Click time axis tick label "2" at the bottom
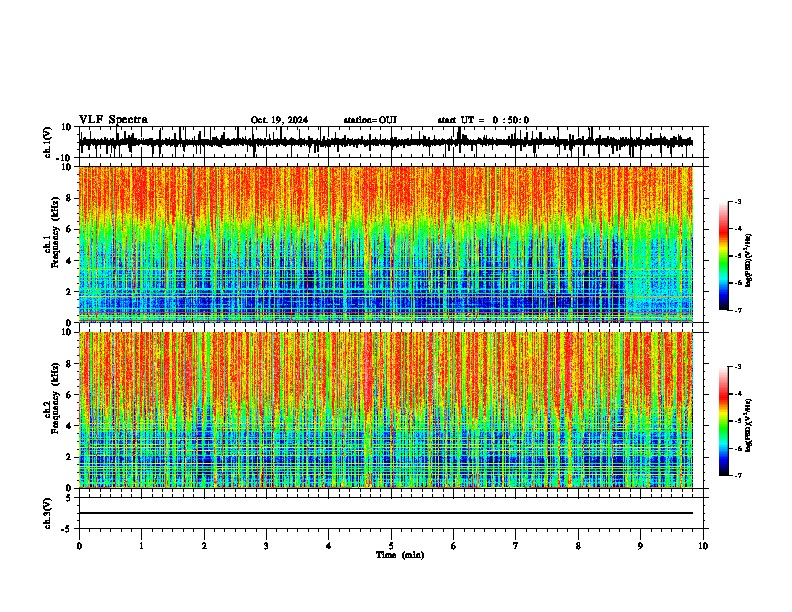Screen dimensions: 792x612 204,546
